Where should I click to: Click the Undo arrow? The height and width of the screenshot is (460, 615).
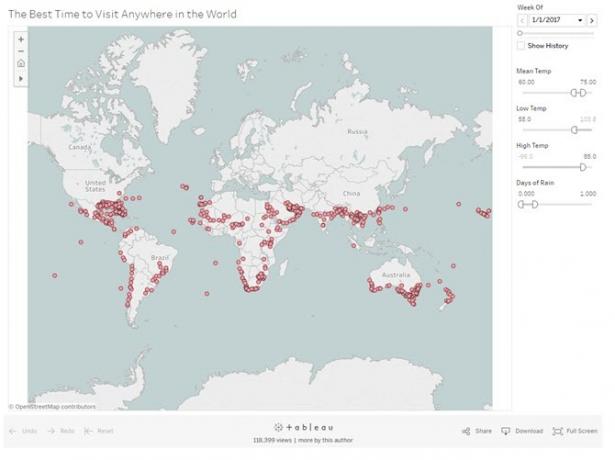(13, 431)
